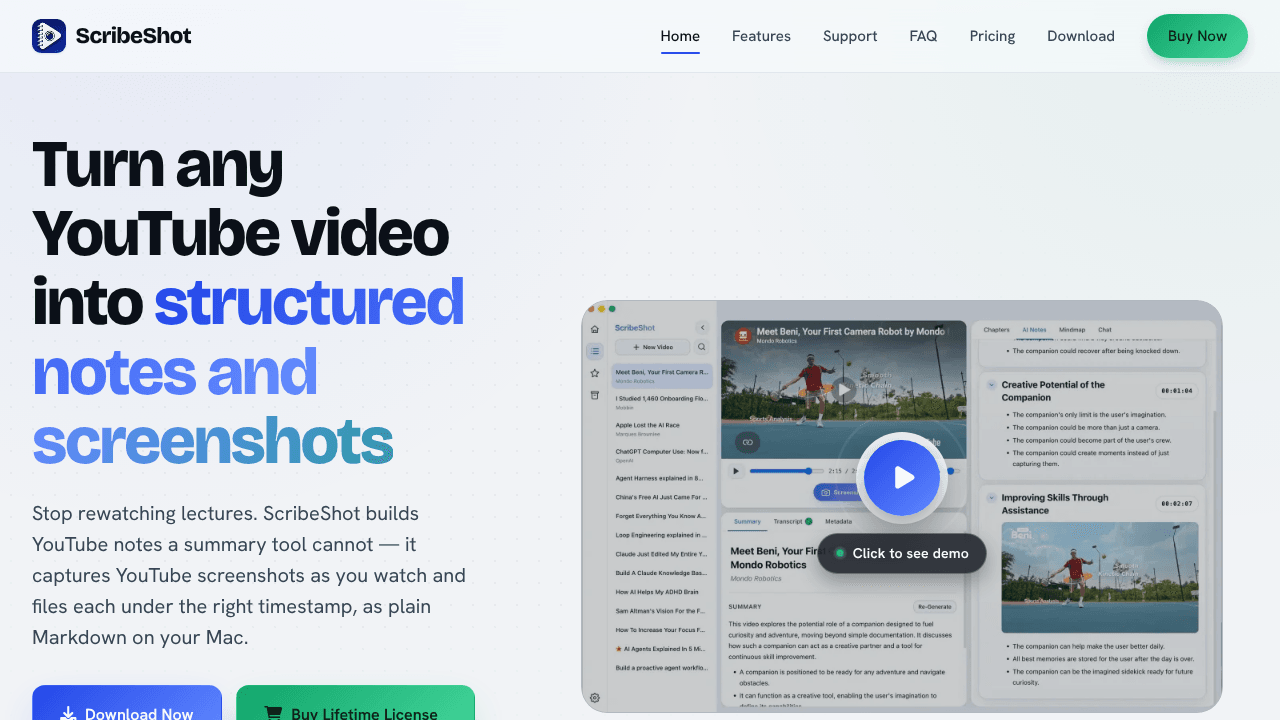Click the star favorites icon in demo sidebar

(x=595, y=373)
